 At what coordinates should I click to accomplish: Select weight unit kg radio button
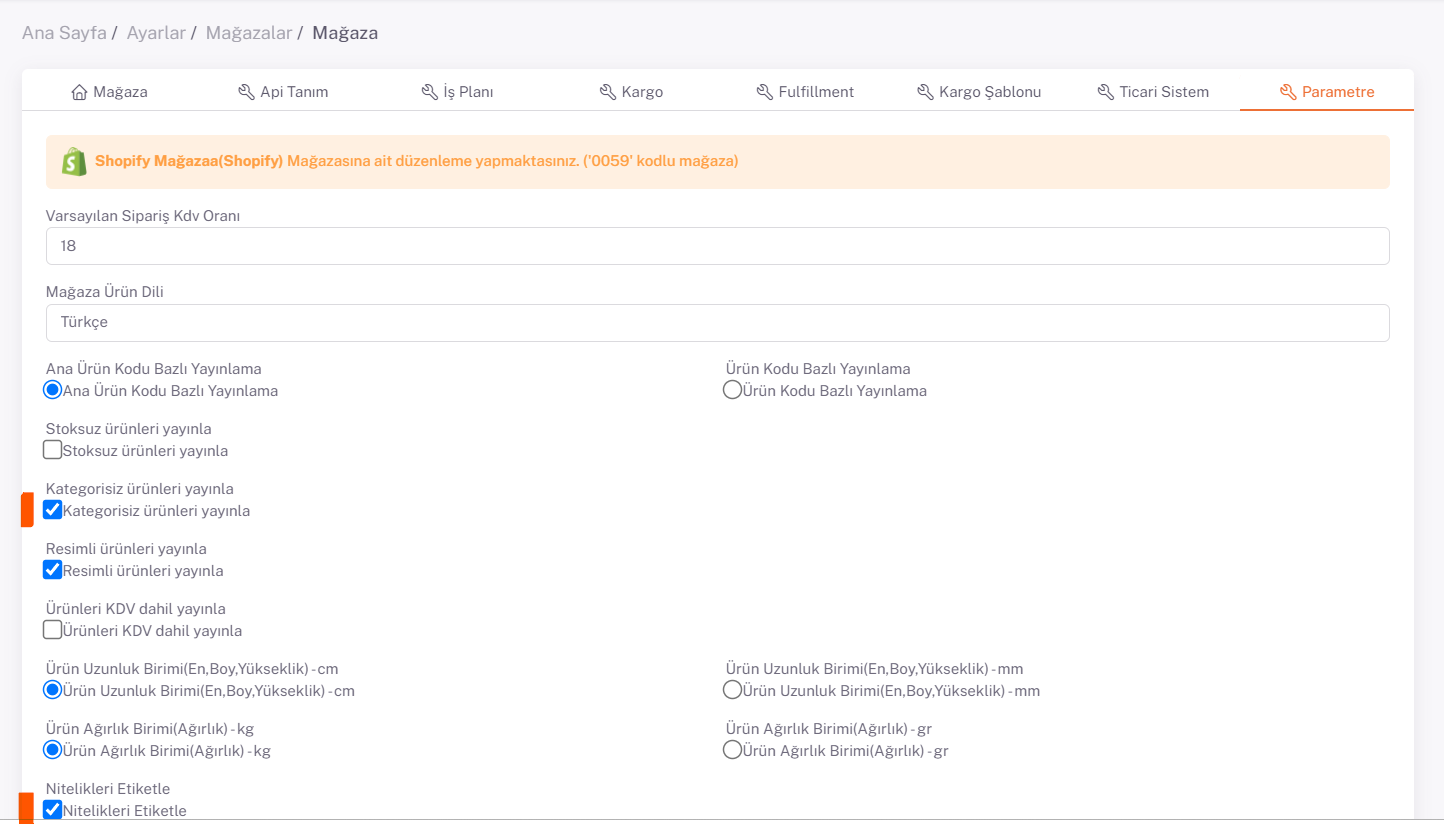pyautogui.click(x=53, y=750)
